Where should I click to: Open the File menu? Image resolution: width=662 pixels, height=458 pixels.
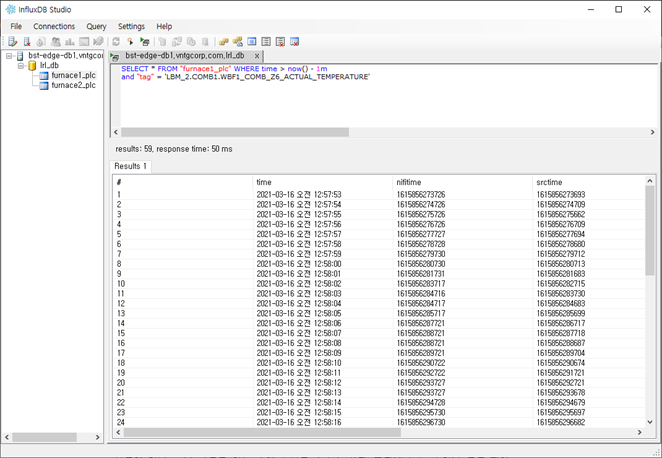coord(16,26)
